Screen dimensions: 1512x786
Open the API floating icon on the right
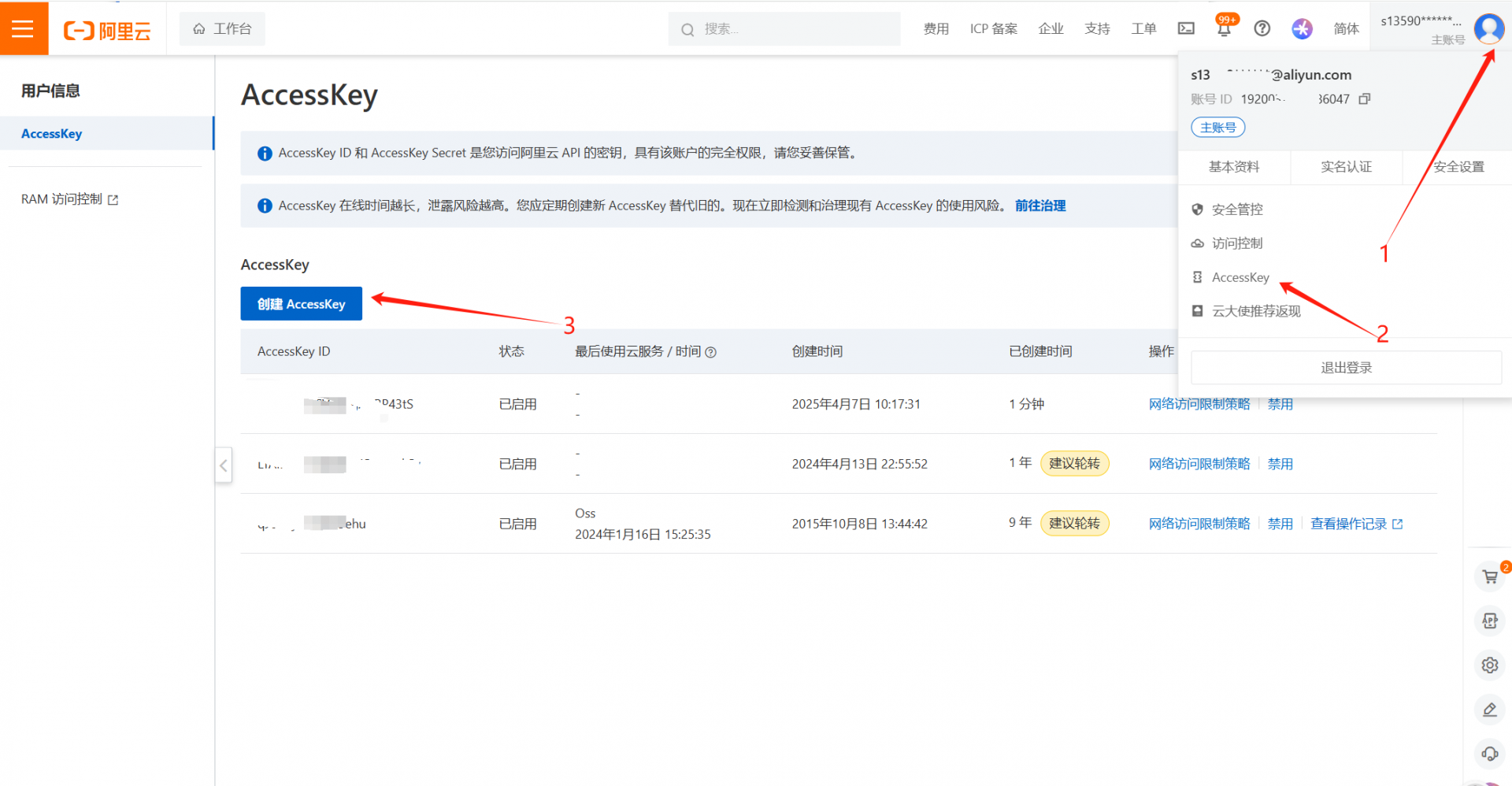click(1490, 621)
